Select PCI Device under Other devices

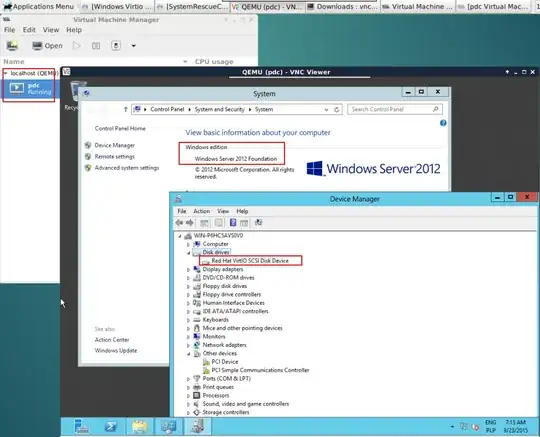[225, 362]
